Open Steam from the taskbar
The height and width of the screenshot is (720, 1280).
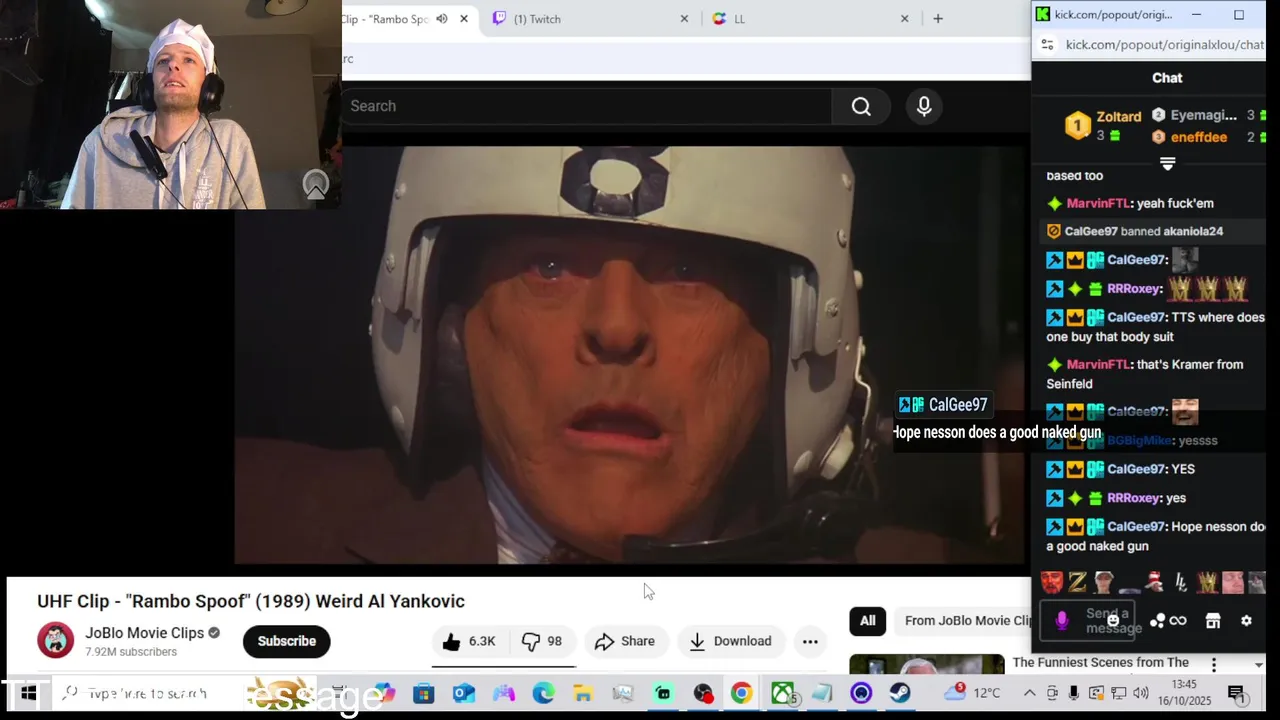point(900,693)
